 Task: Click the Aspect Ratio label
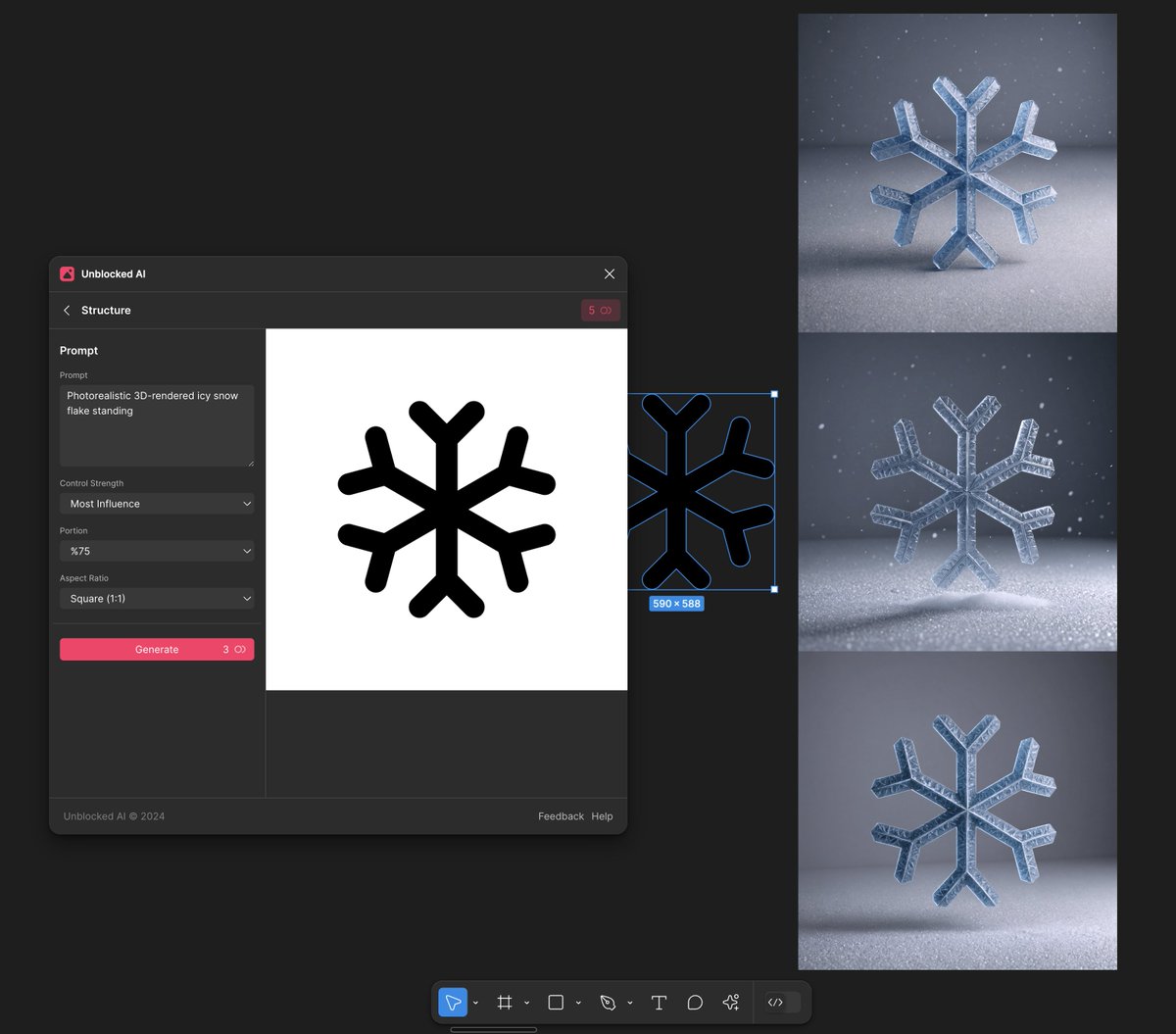[x=84, y=578]
